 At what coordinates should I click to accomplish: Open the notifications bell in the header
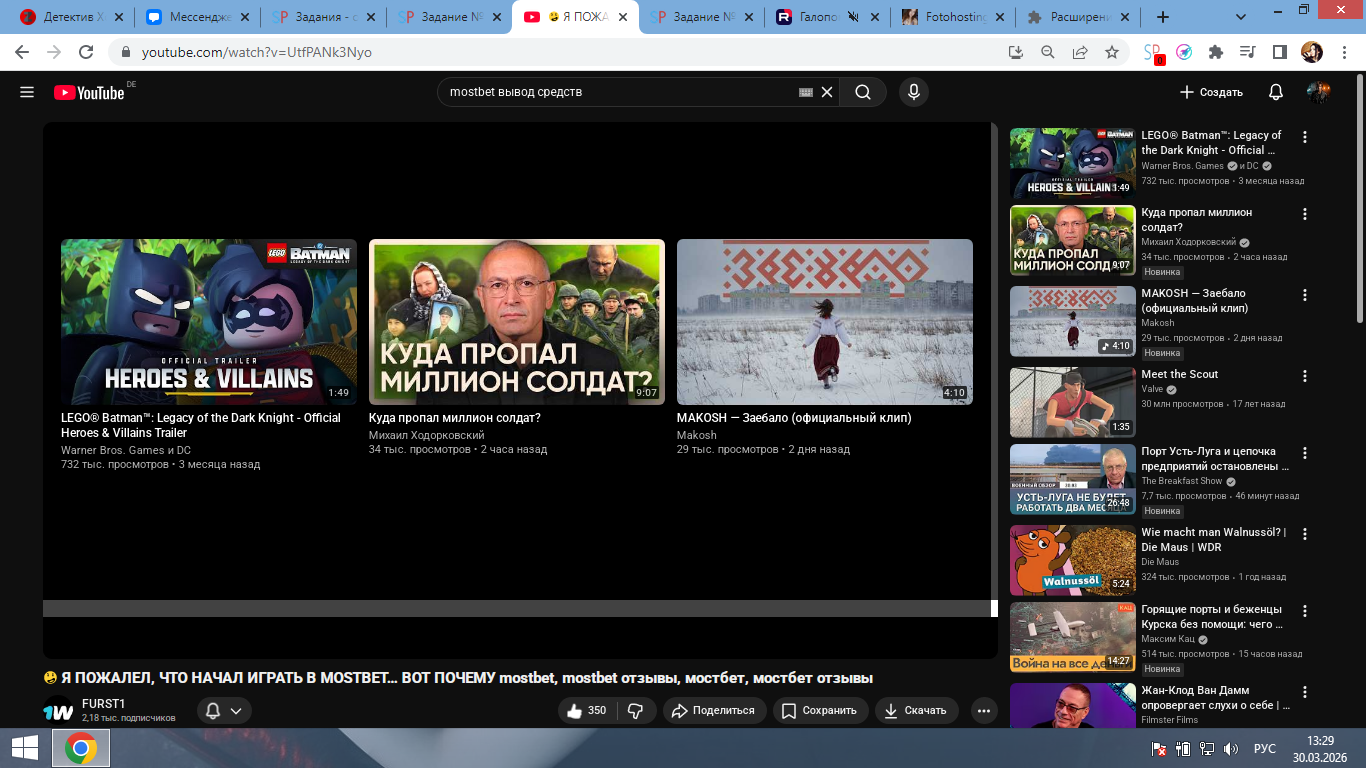click(x=1275, y=92)
